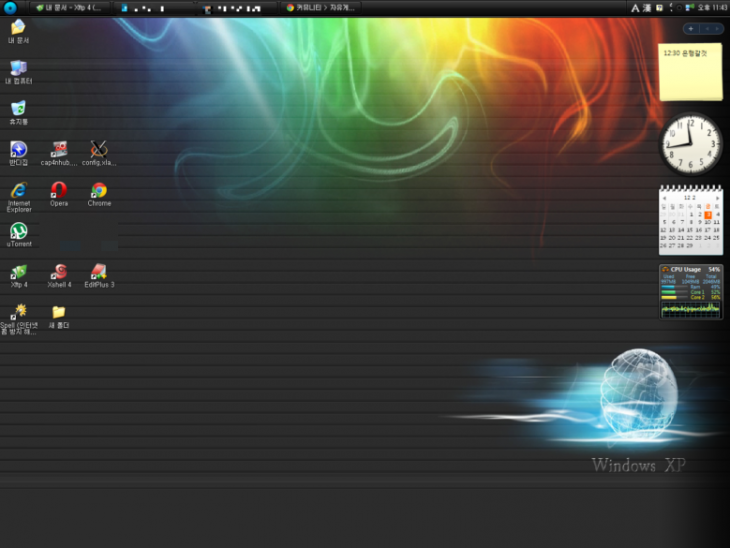
Task: Open the Chrome desktop shortcut
Action: tap(99, 189)
